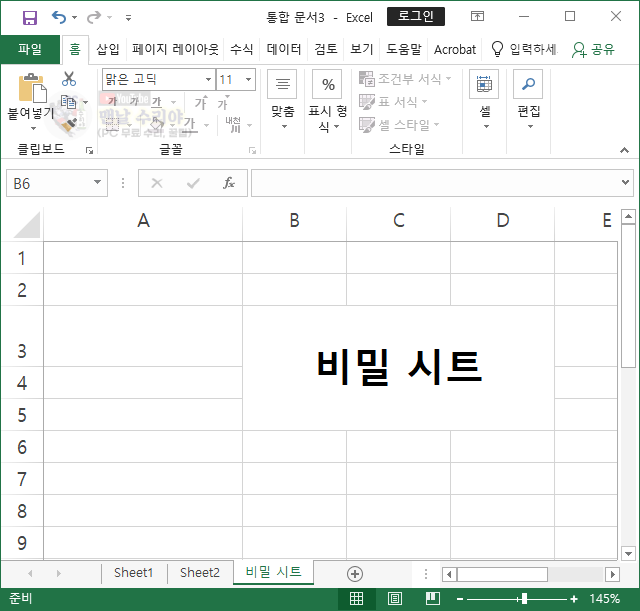Click the cell borders icon
The image size is (640, 611).
(112, 124)
